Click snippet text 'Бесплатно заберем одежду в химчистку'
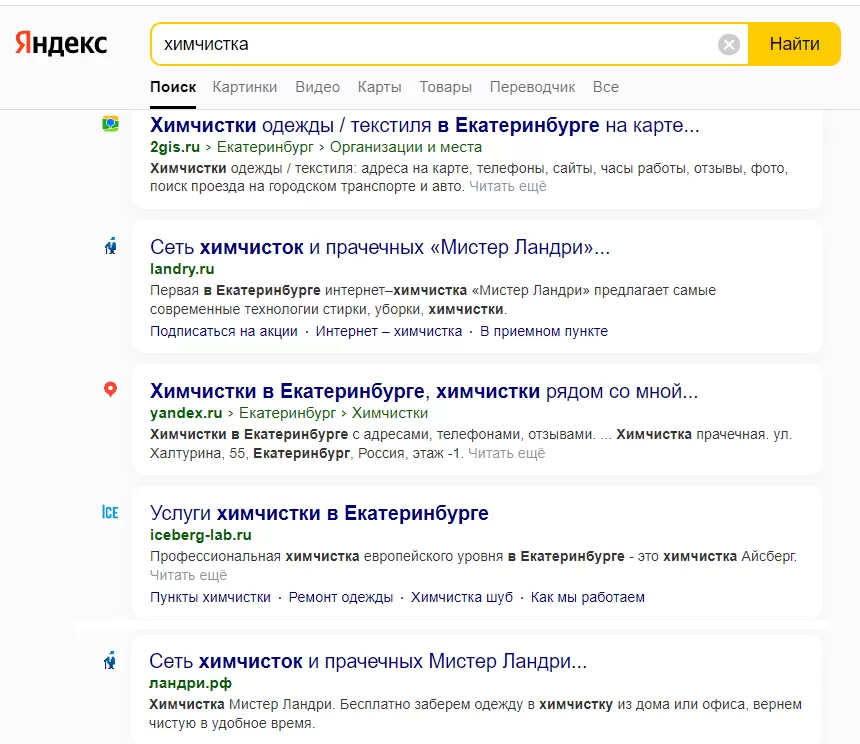The height and width of the screenshot is (744, 860). [x=476, y=704]
